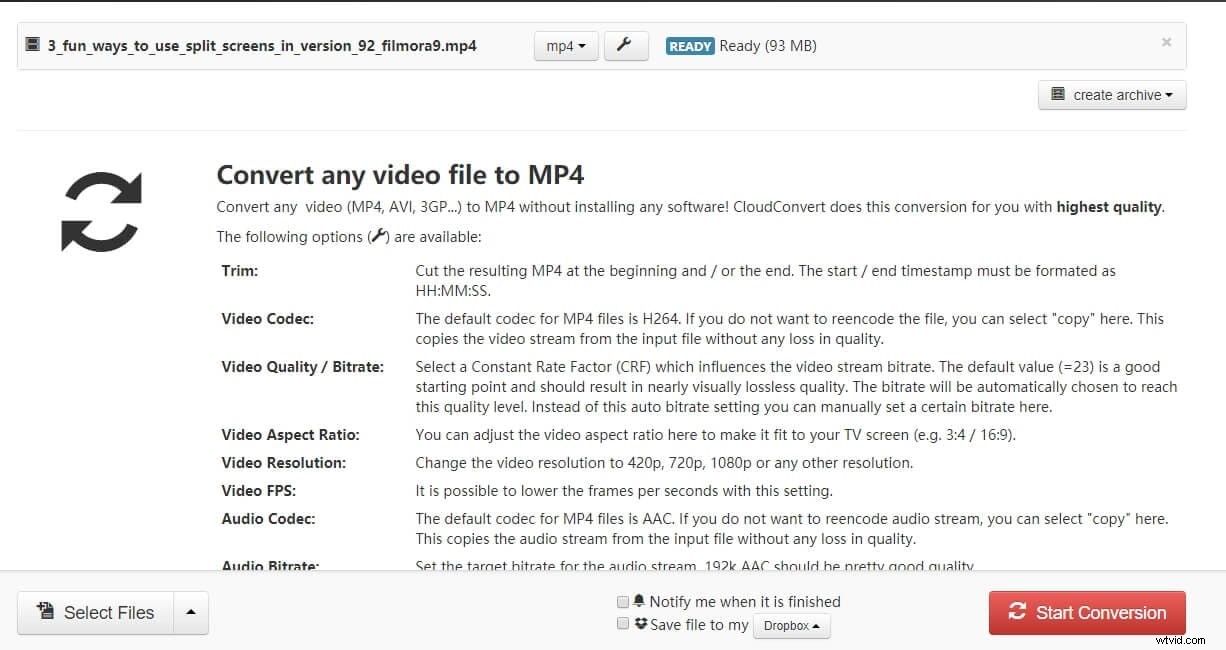1226x650 pixels.
Task: Click the bell icon next to notify option
Action: click(x=640, y=601)
